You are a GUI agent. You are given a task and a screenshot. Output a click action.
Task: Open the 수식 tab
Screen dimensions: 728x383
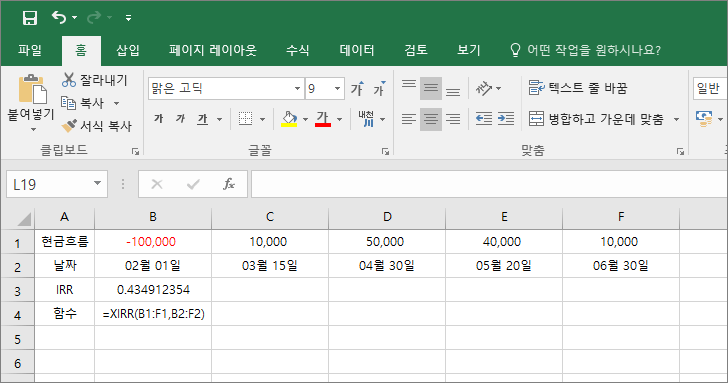point(298,50)
